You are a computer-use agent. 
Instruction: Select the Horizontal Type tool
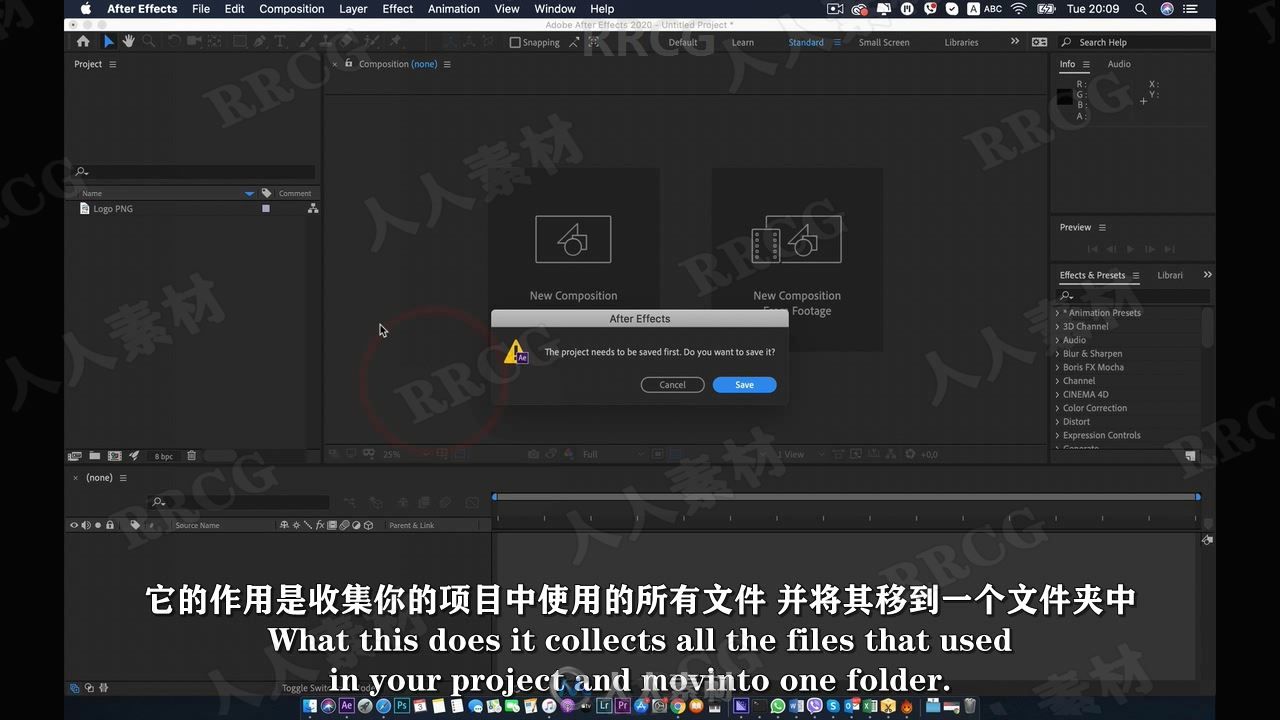(x=279, y=42)
